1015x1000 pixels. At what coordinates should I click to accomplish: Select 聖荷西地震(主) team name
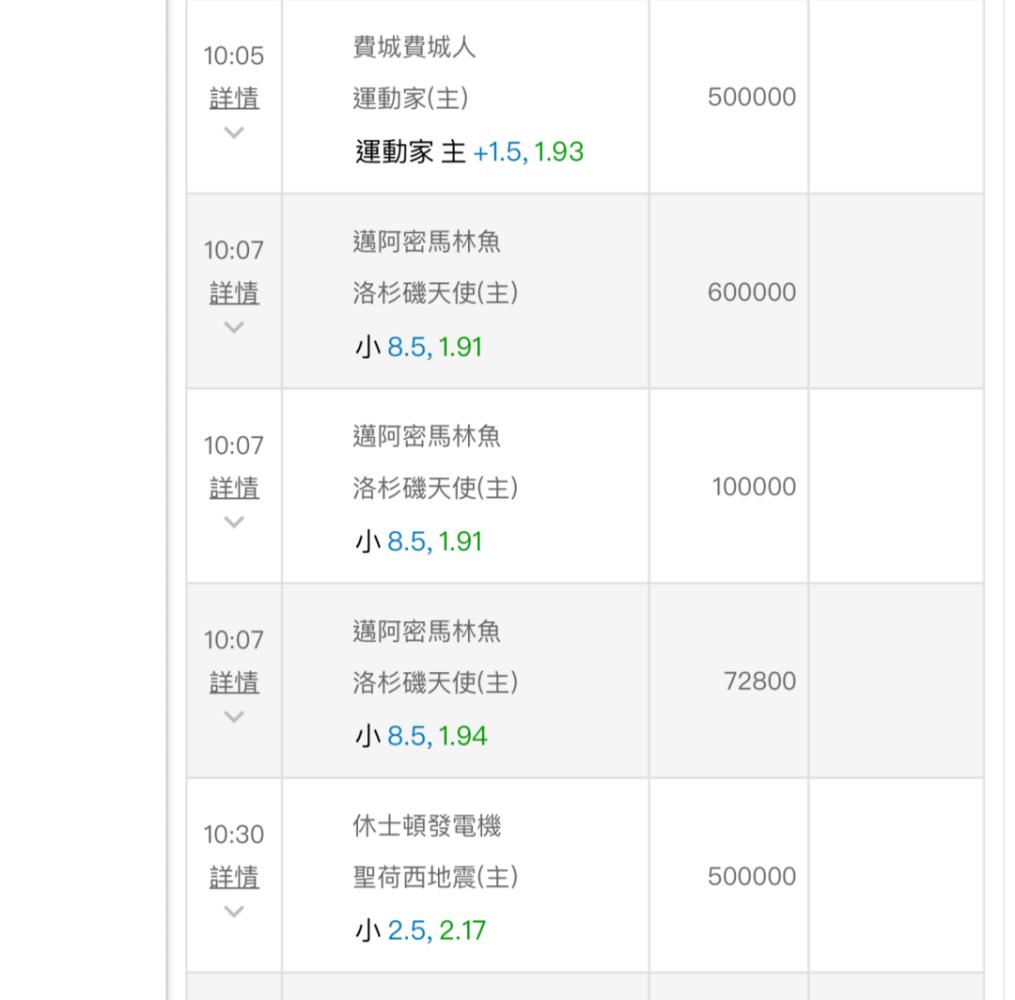435,877
